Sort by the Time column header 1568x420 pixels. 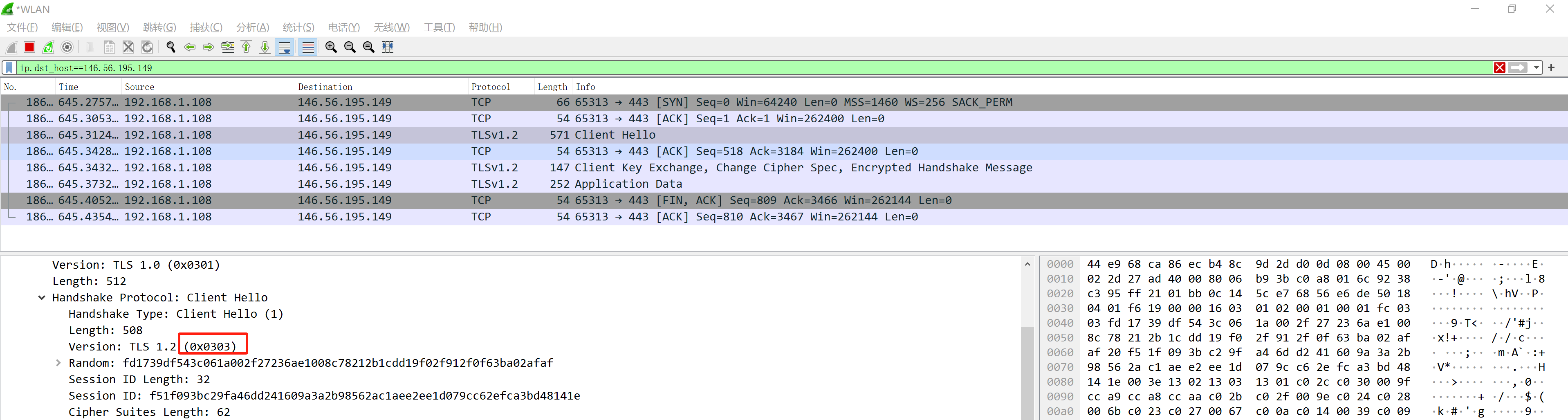coord(88,87)
